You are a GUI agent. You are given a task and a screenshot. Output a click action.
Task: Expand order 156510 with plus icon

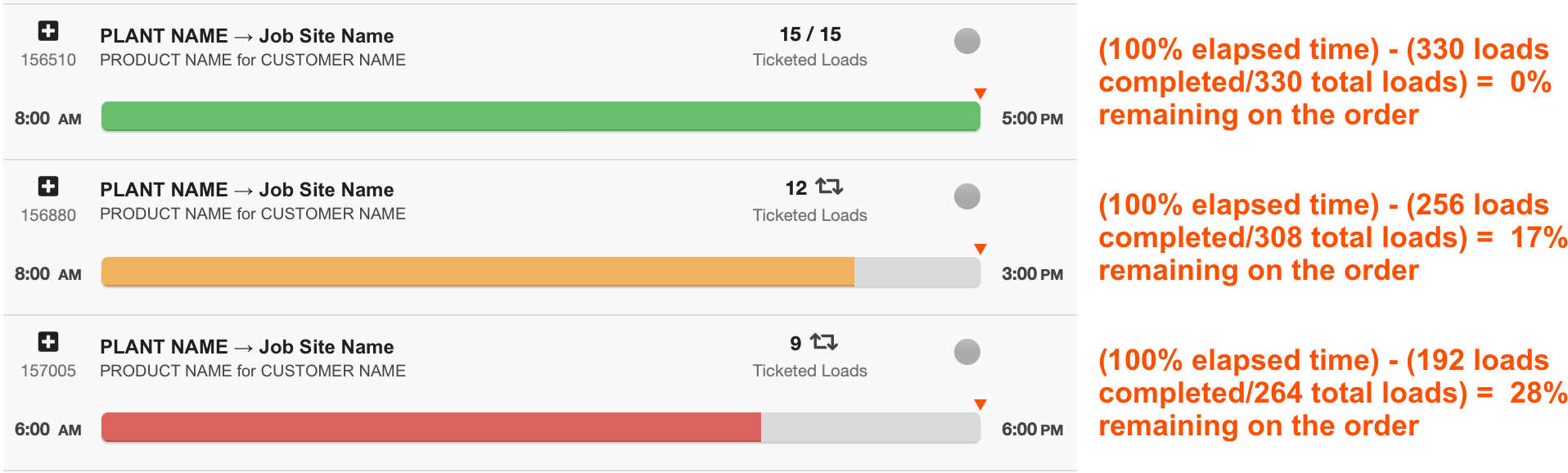48,31
